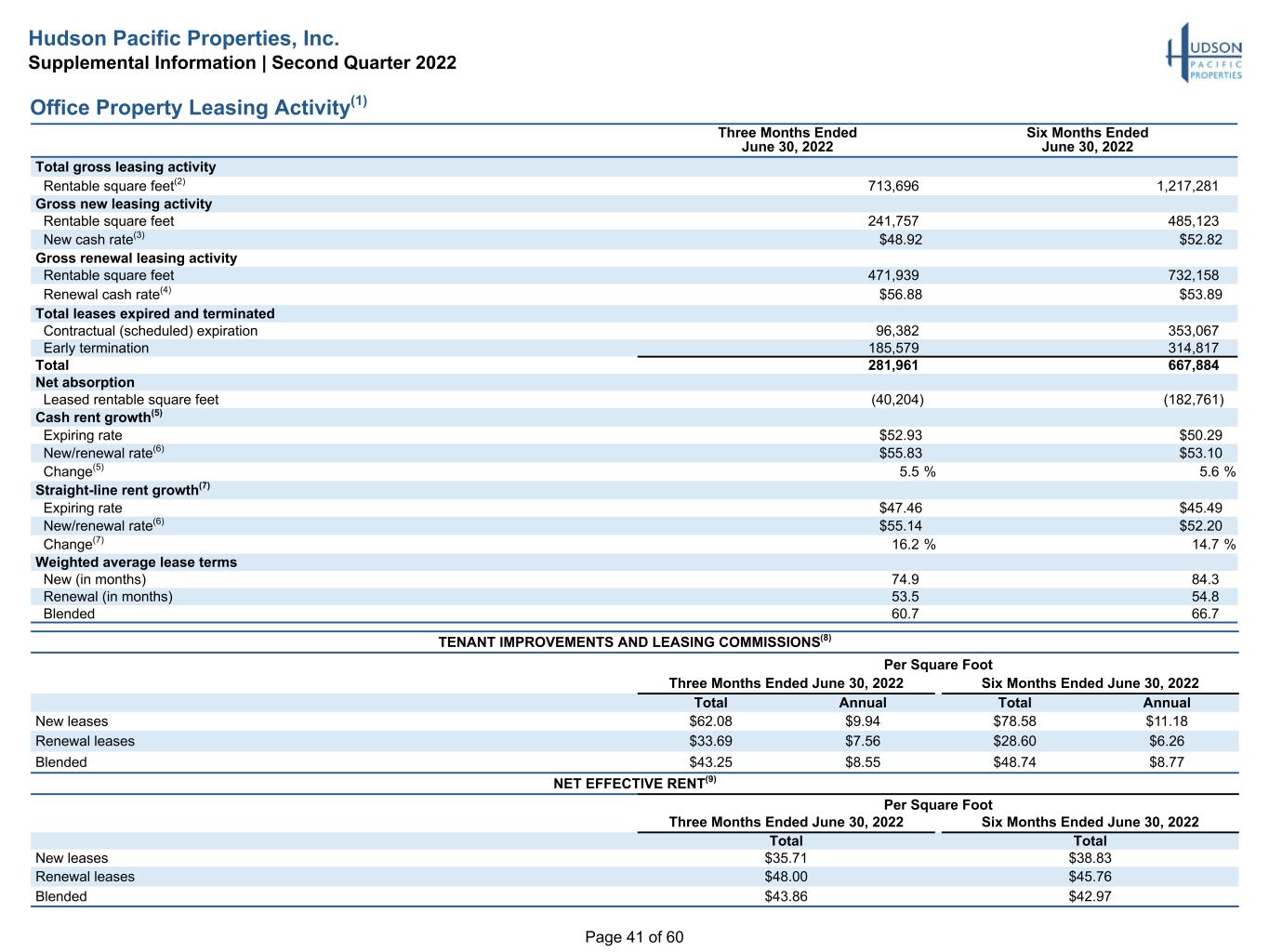Click the Hudson Pacific Properties logo

[x=1204, y=53]
